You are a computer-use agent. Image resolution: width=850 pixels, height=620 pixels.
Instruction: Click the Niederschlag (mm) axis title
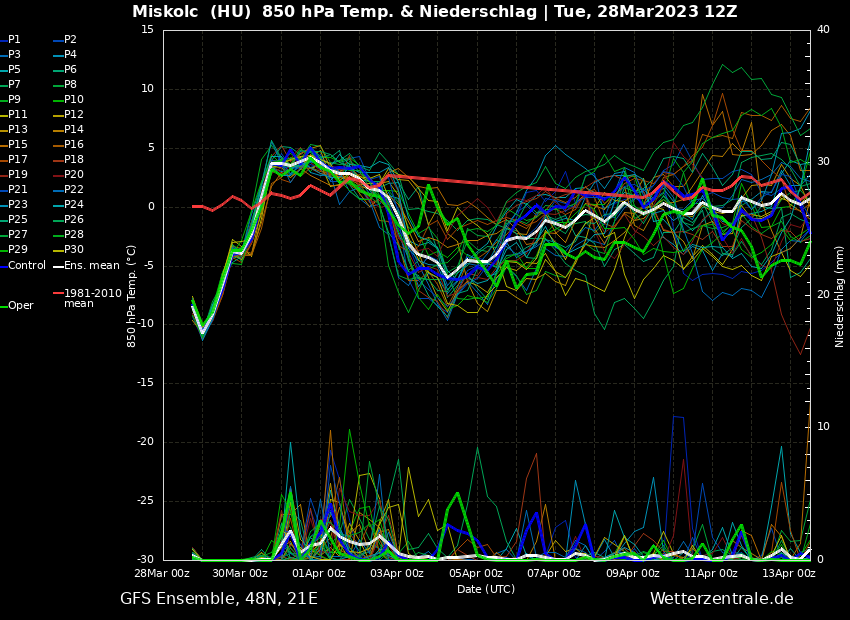click(x=840, y=296)
